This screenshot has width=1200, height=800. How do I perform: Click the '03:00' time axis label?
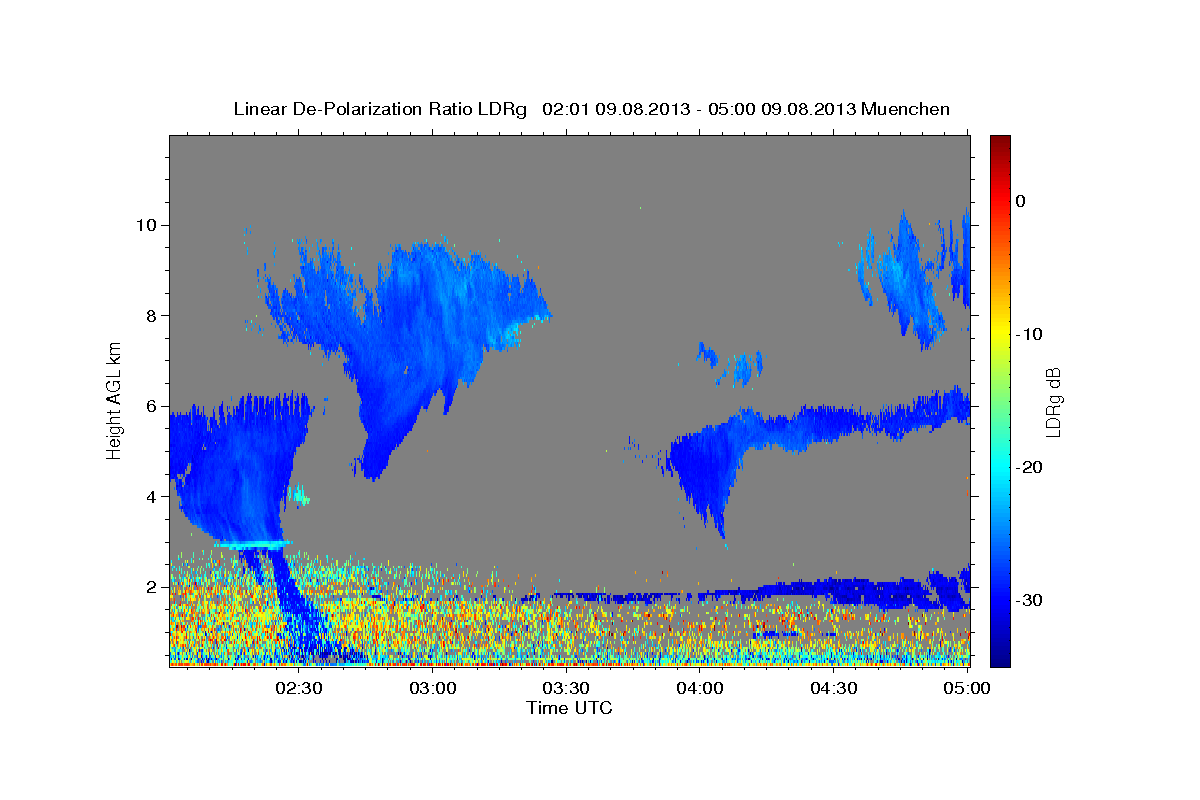coord(433,688)
